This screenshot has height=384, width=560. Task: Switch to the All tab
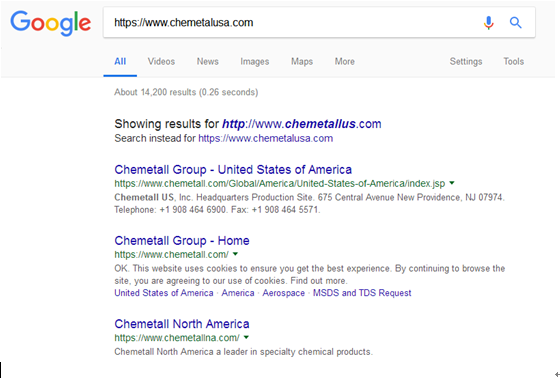[x=120, y=61]
